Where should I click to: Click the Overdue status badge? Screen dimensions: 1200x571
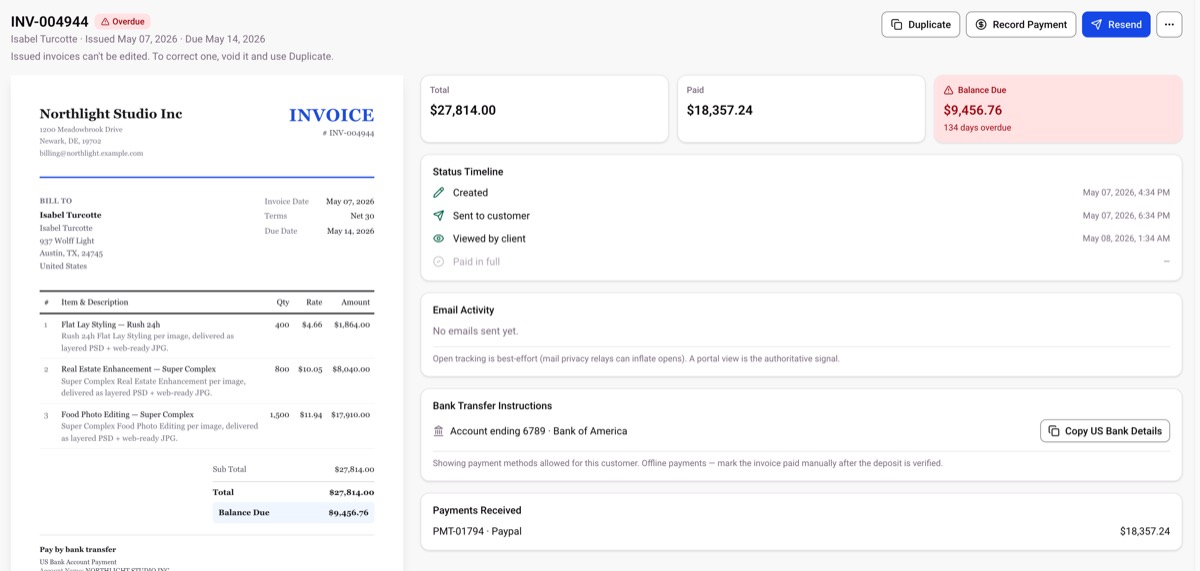click(x=123, y=21)
